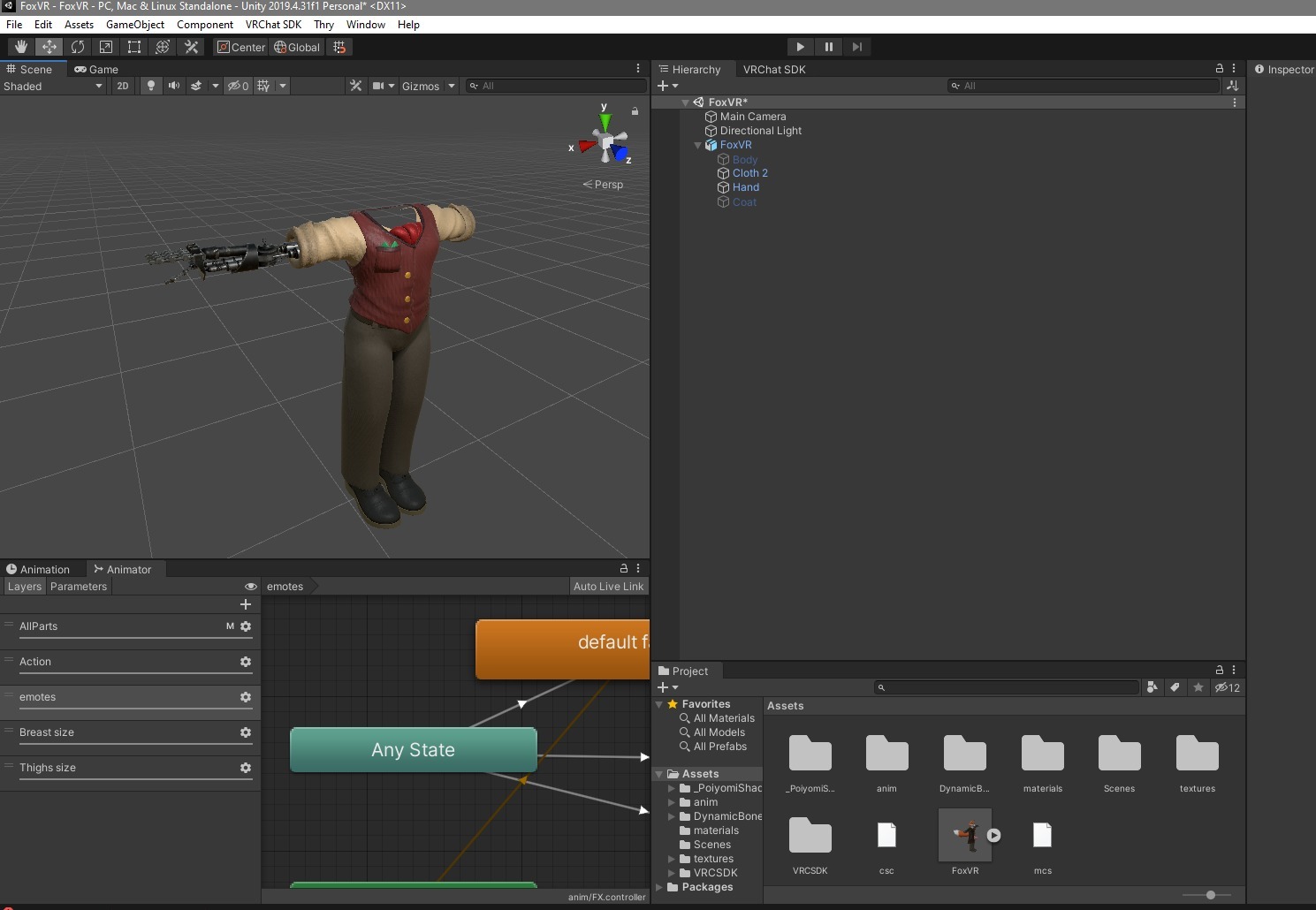The height and width of the screenshot is (910, 1316).
Task: Adjust the Project icon size slider
Action: (x=1210, y=895)
